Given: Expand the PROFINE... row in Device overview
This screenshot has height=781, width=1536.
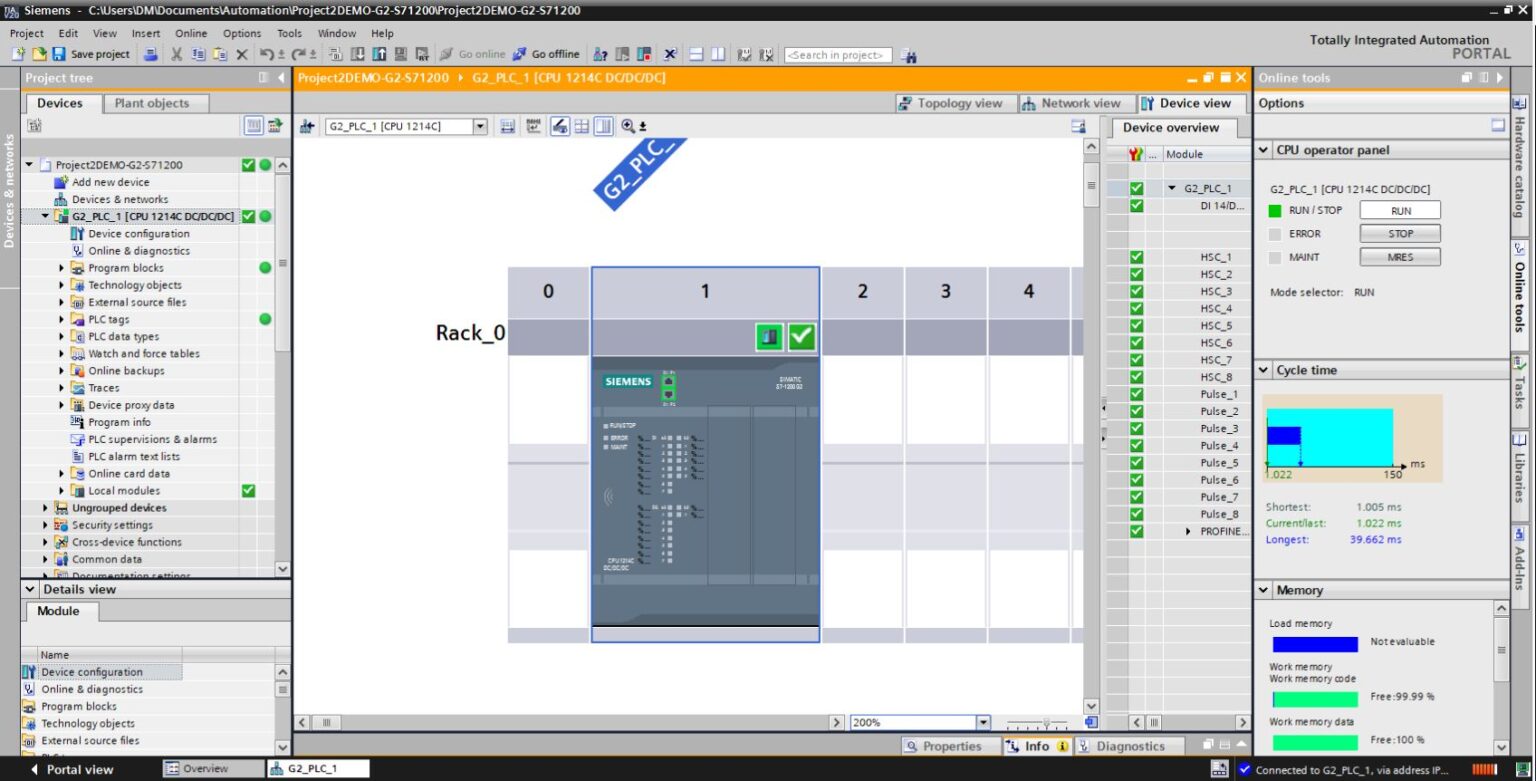Looking at the screenshot, I should tap(1188, 531).
